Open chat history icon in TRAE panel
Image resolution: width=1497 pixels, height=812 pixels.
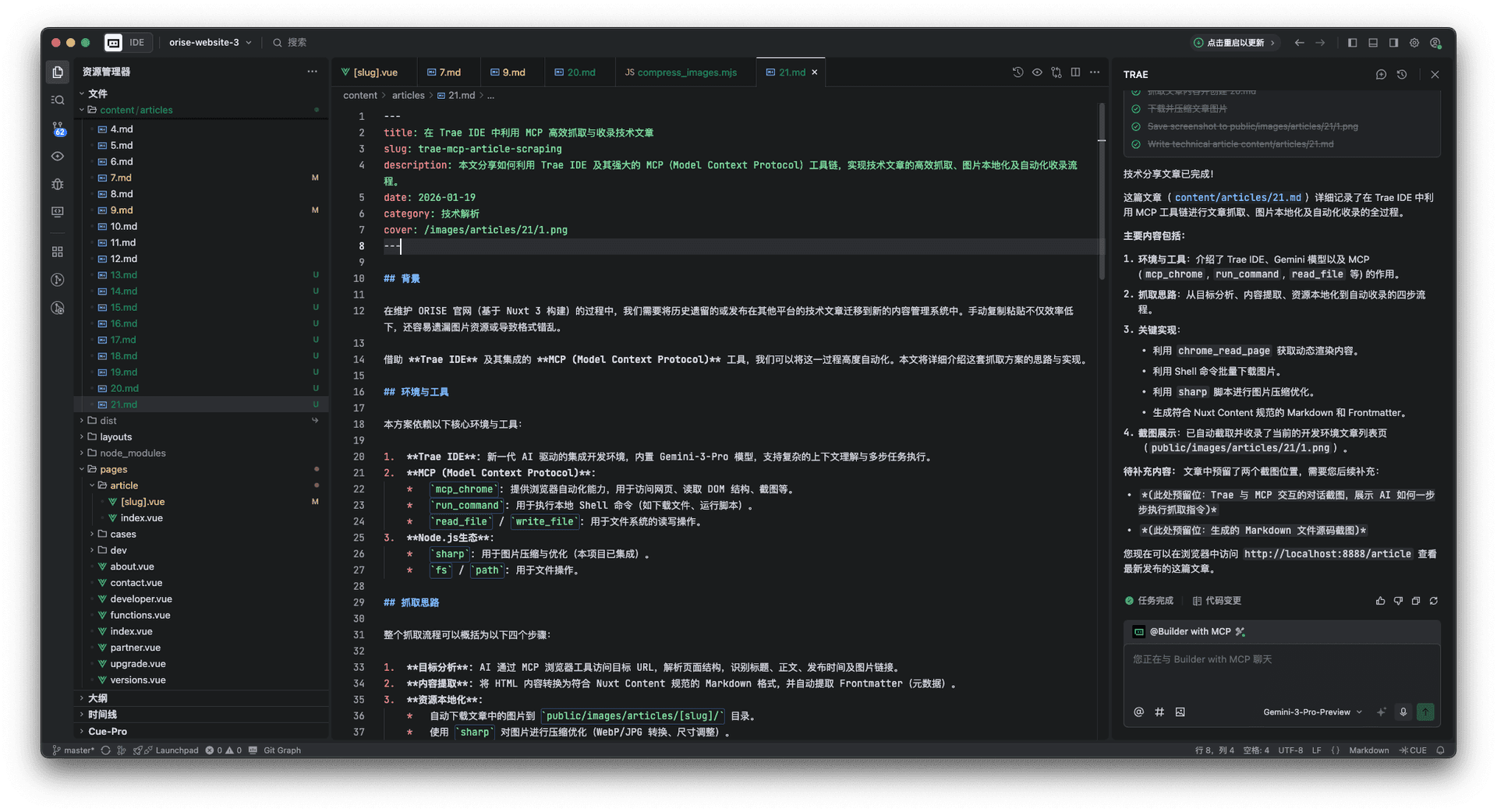(1402, 75)
